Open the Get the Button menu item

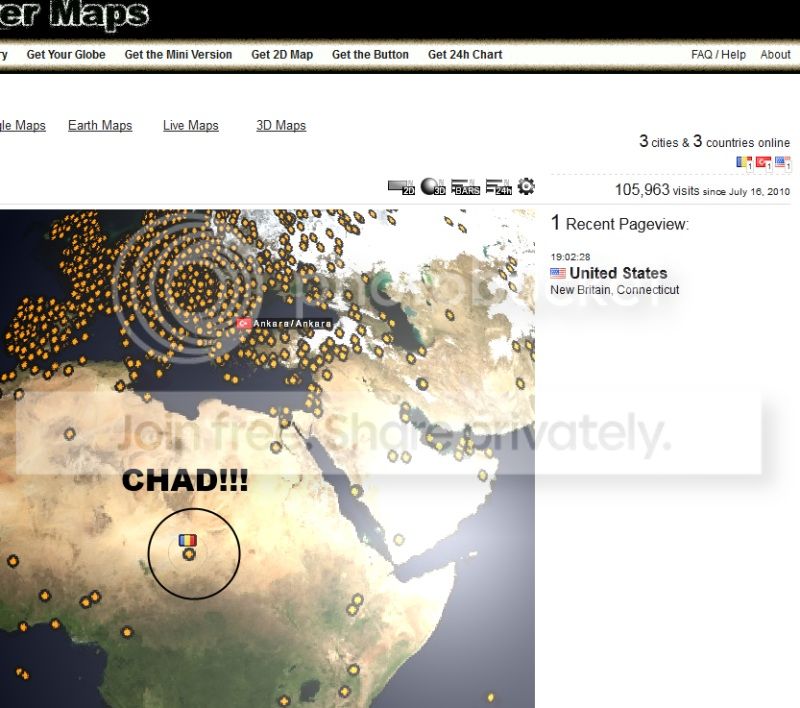click(x=370, y=55)
